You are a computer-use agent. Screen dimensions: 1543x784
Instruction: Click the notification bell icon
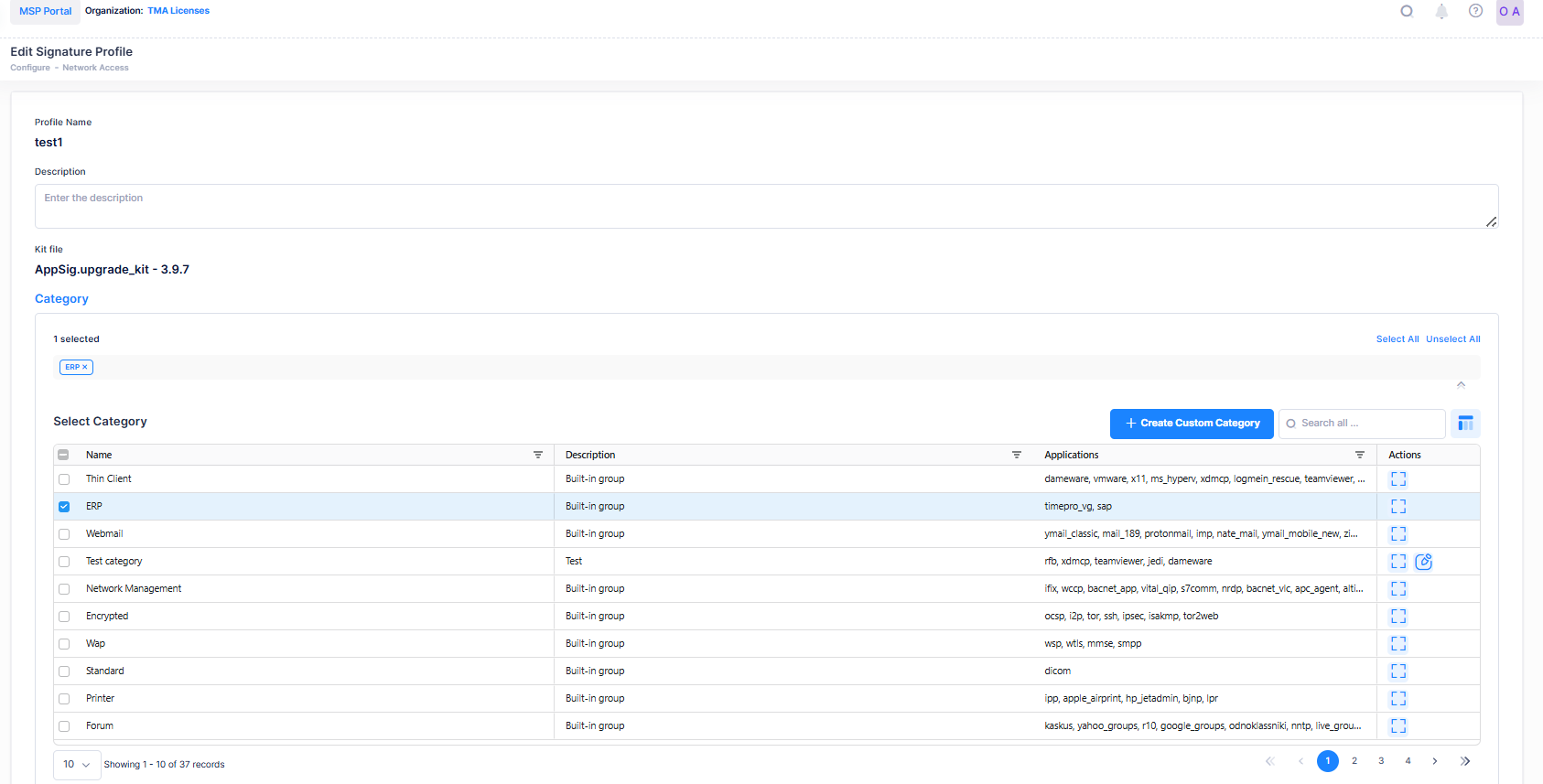[1441, 12]
